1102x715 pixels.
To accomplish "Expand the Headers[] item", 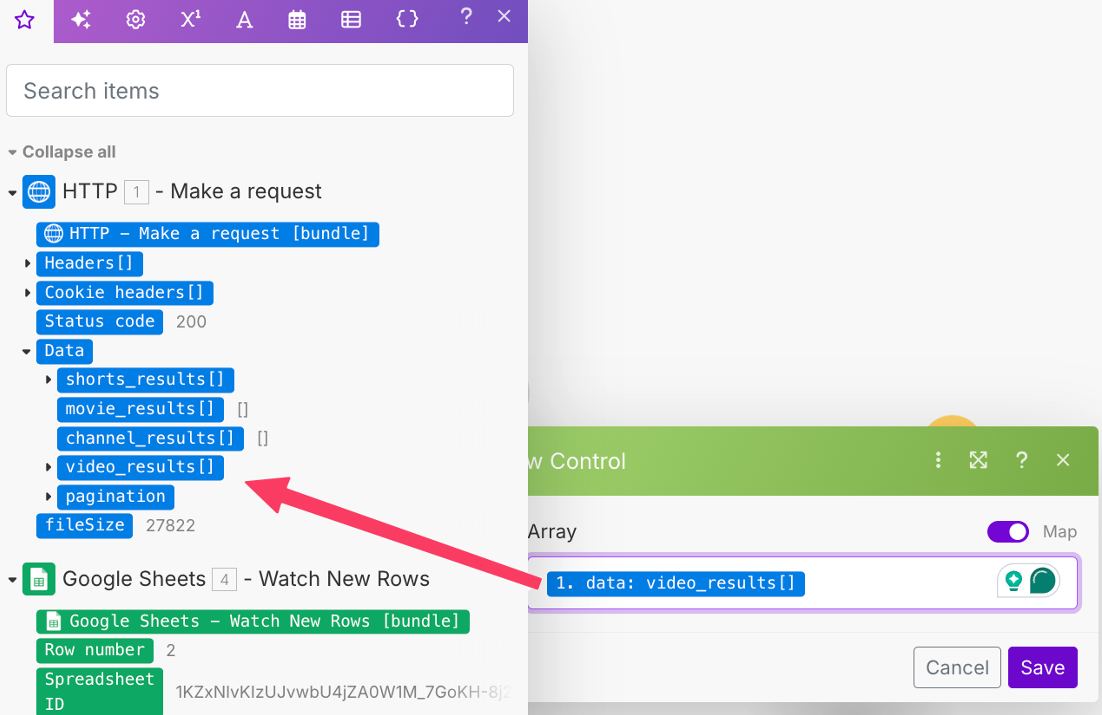I will click(27, 264).
